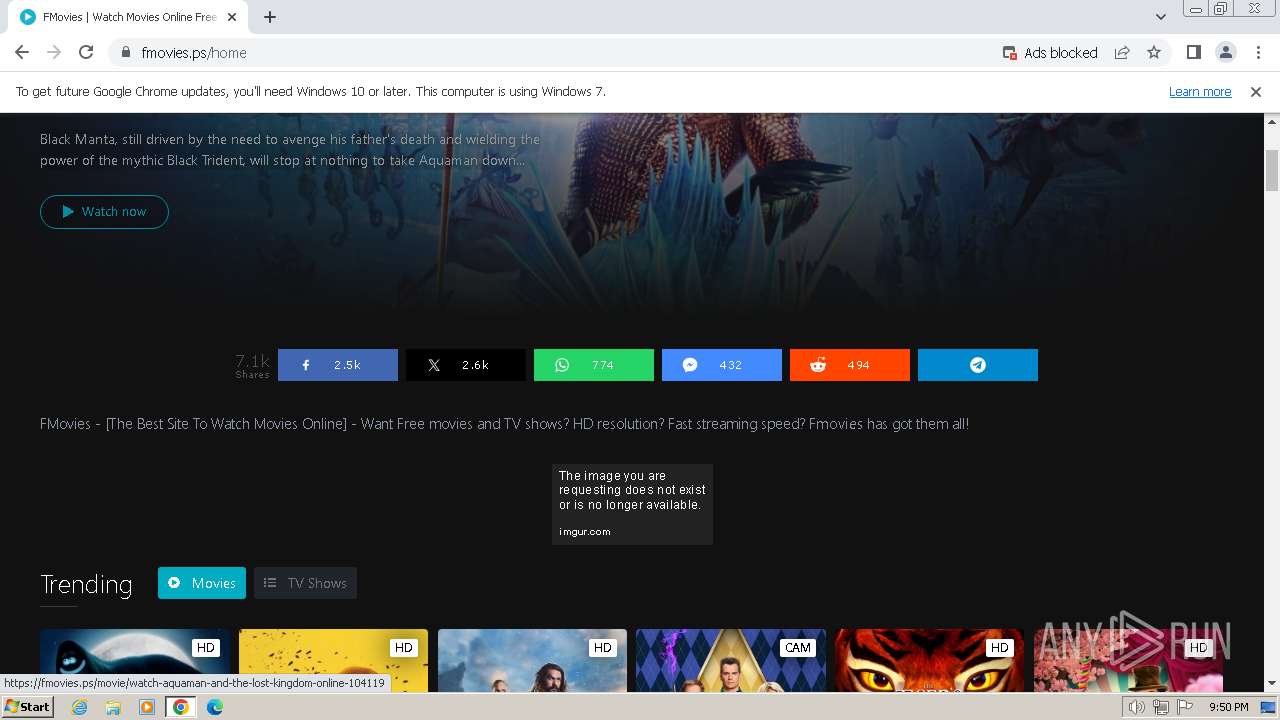Bookmark this tab with the star
The width and height of the screenshot is (1280, 720).
pos(1154,53)
